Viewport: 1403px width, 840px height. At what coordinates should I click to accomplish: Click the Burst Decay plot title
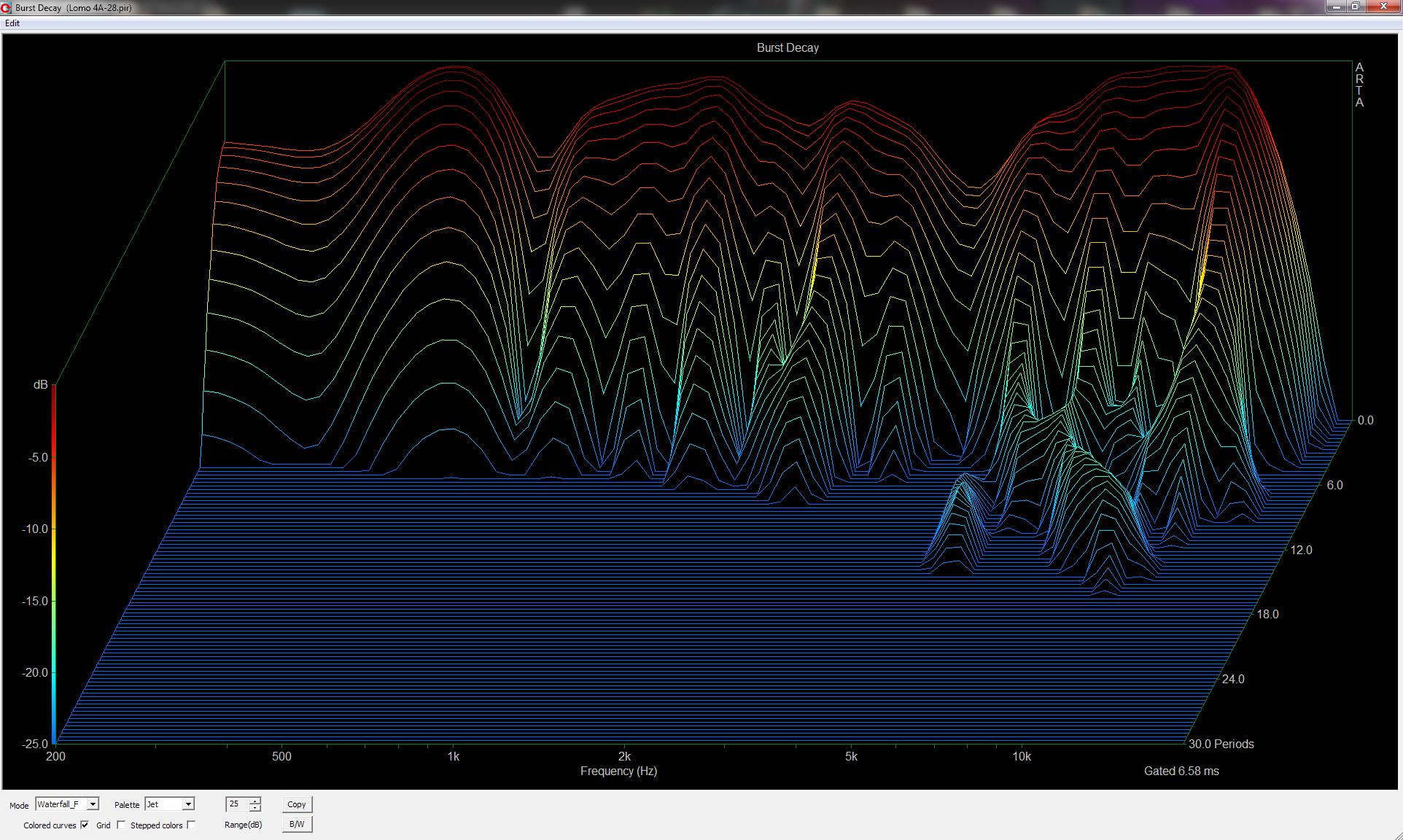click(788, 48)
